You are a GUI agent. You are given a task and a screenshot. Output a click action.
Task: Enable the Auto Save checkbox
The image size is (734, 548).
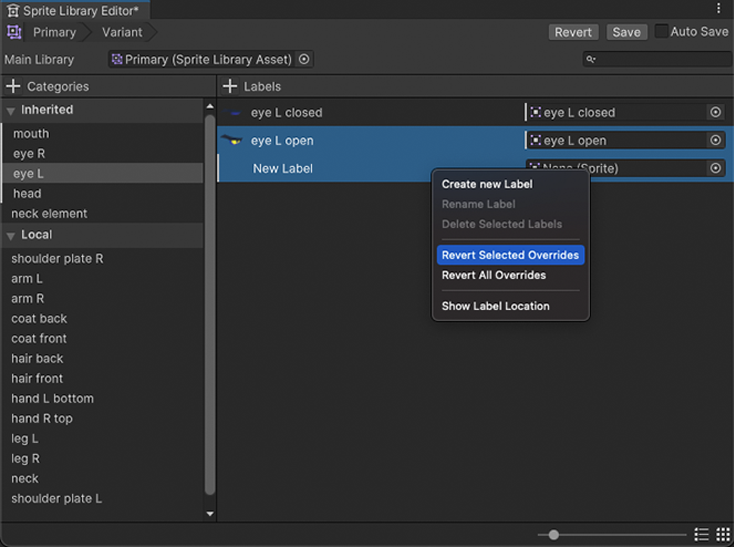pos(661,32)
